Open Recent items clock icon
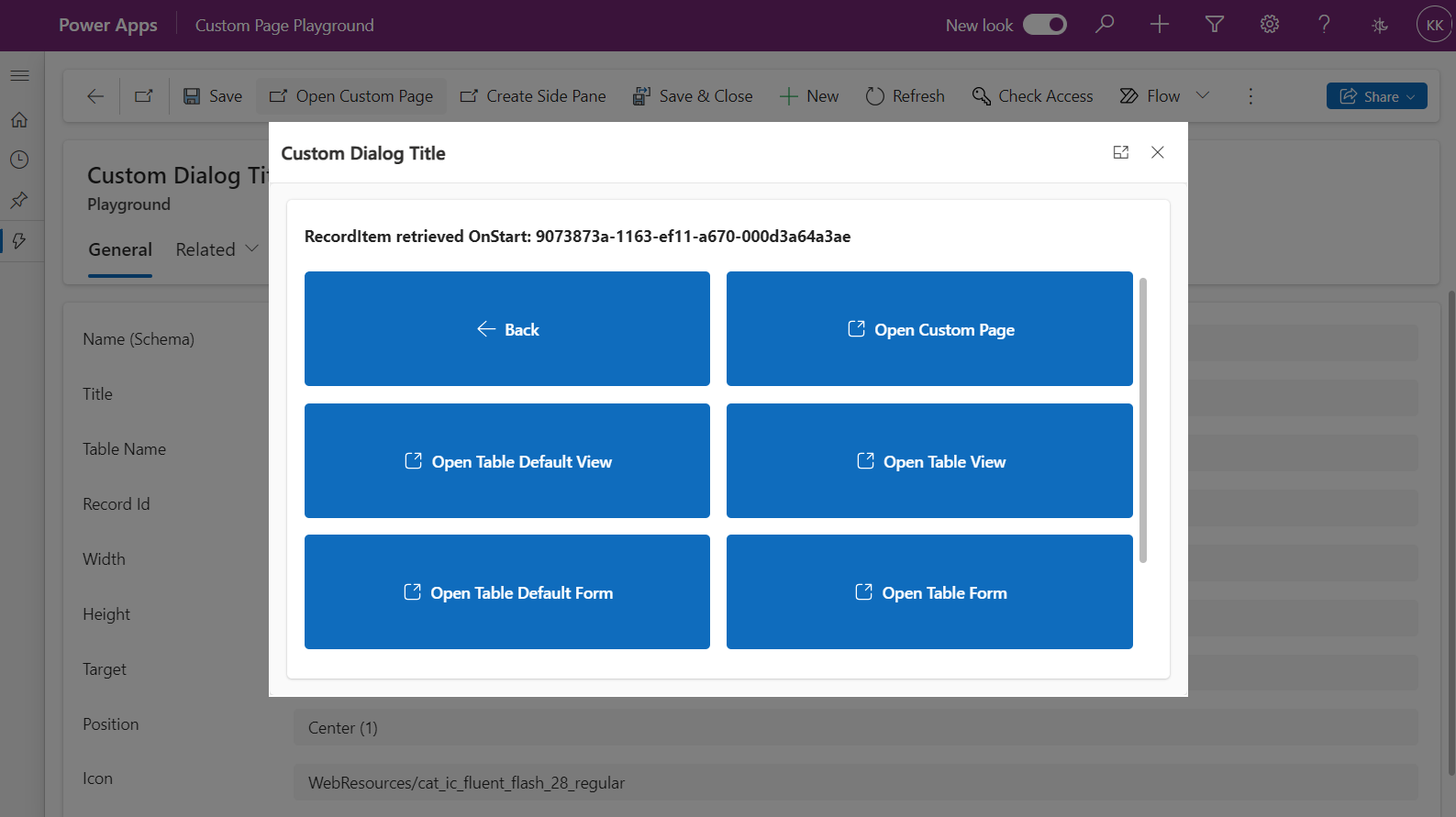1456x817 pixels. [x=19, y=160]
